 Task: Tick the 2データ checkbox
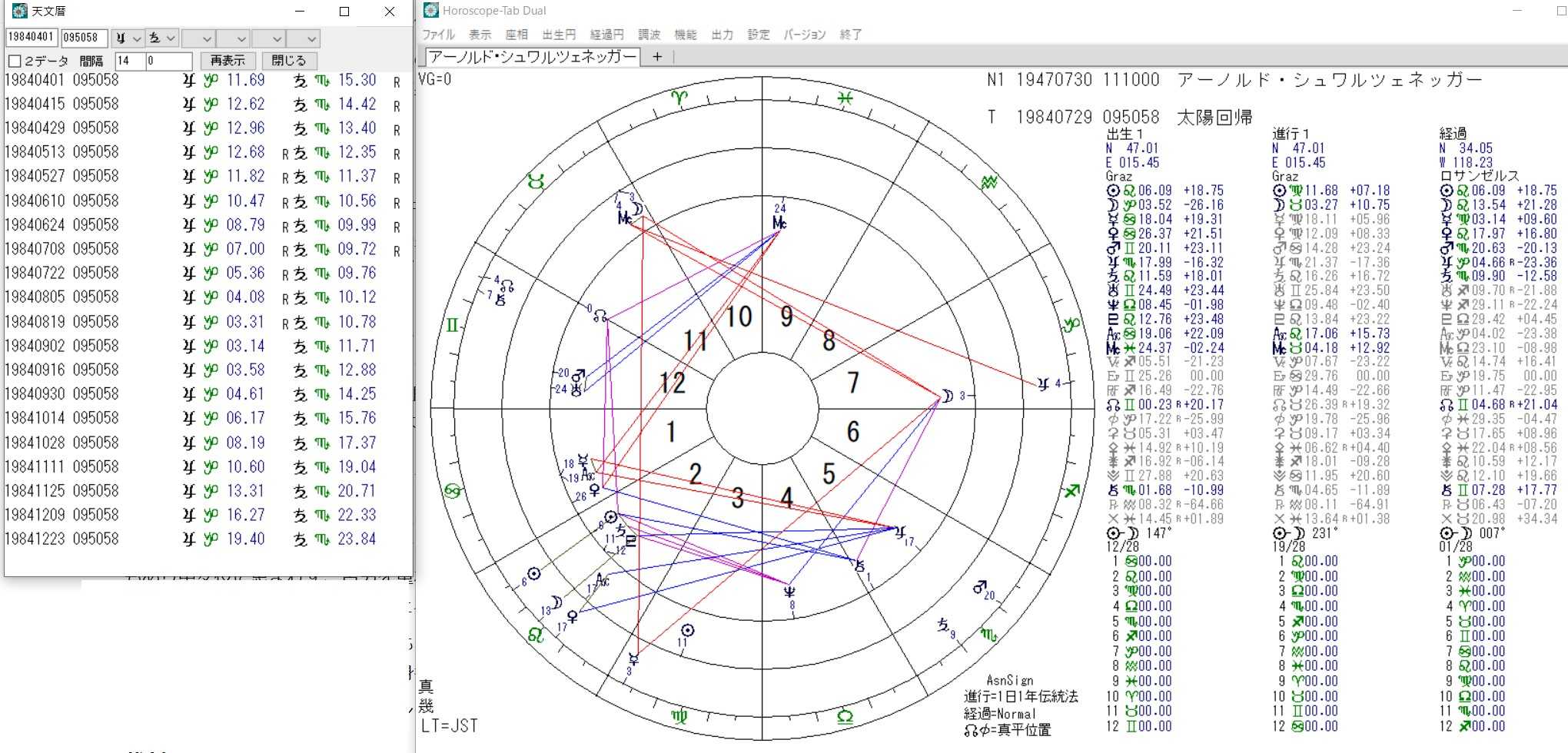15,61
